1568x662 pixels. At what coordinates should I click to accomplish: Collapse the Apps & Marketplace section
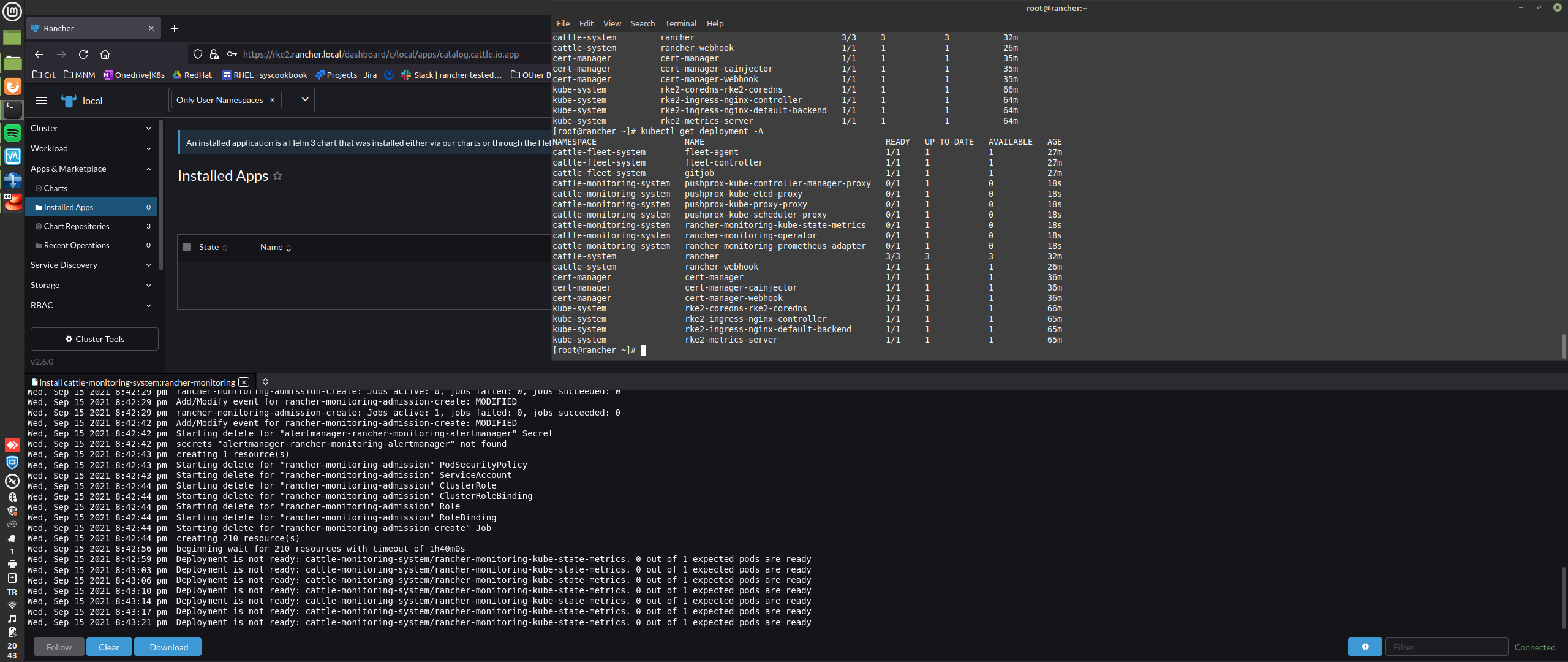tap(91, 169)
